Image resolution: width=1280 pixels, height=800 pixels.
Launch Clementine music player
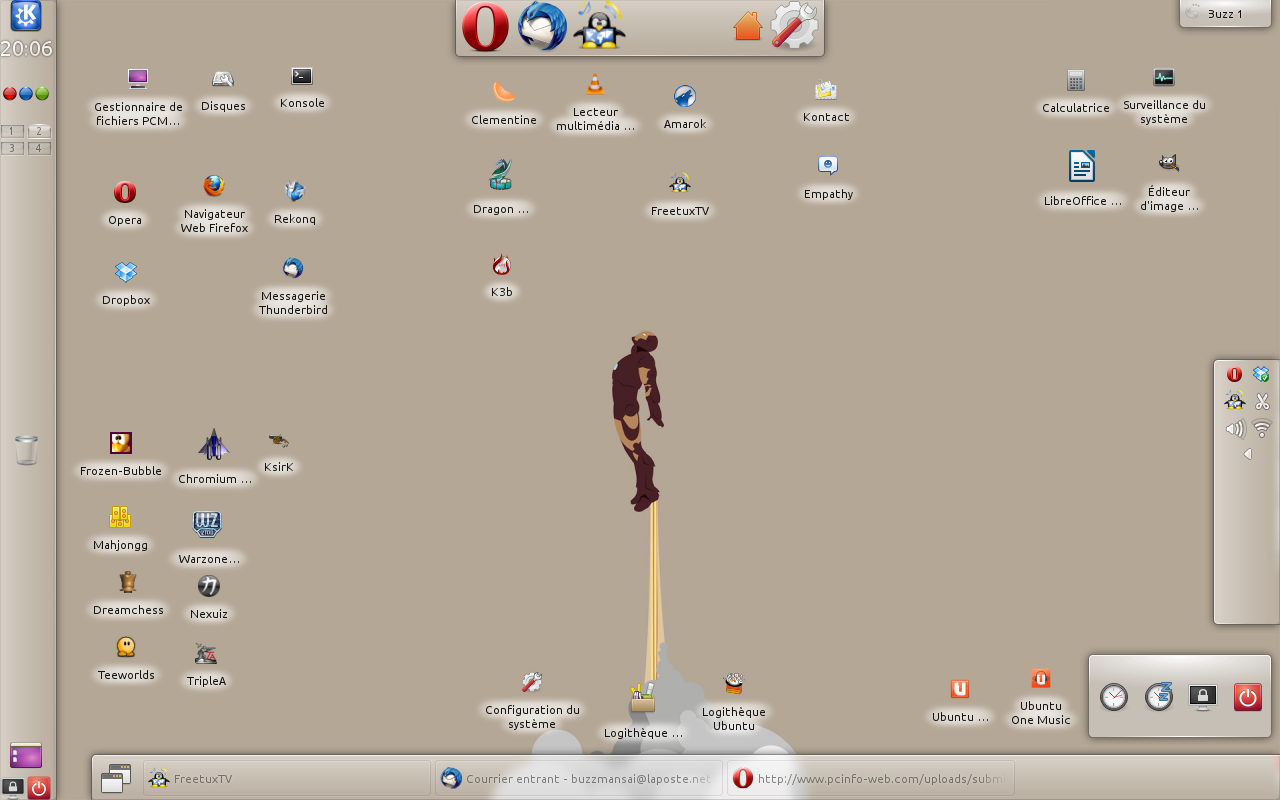[x=504, y=92]
